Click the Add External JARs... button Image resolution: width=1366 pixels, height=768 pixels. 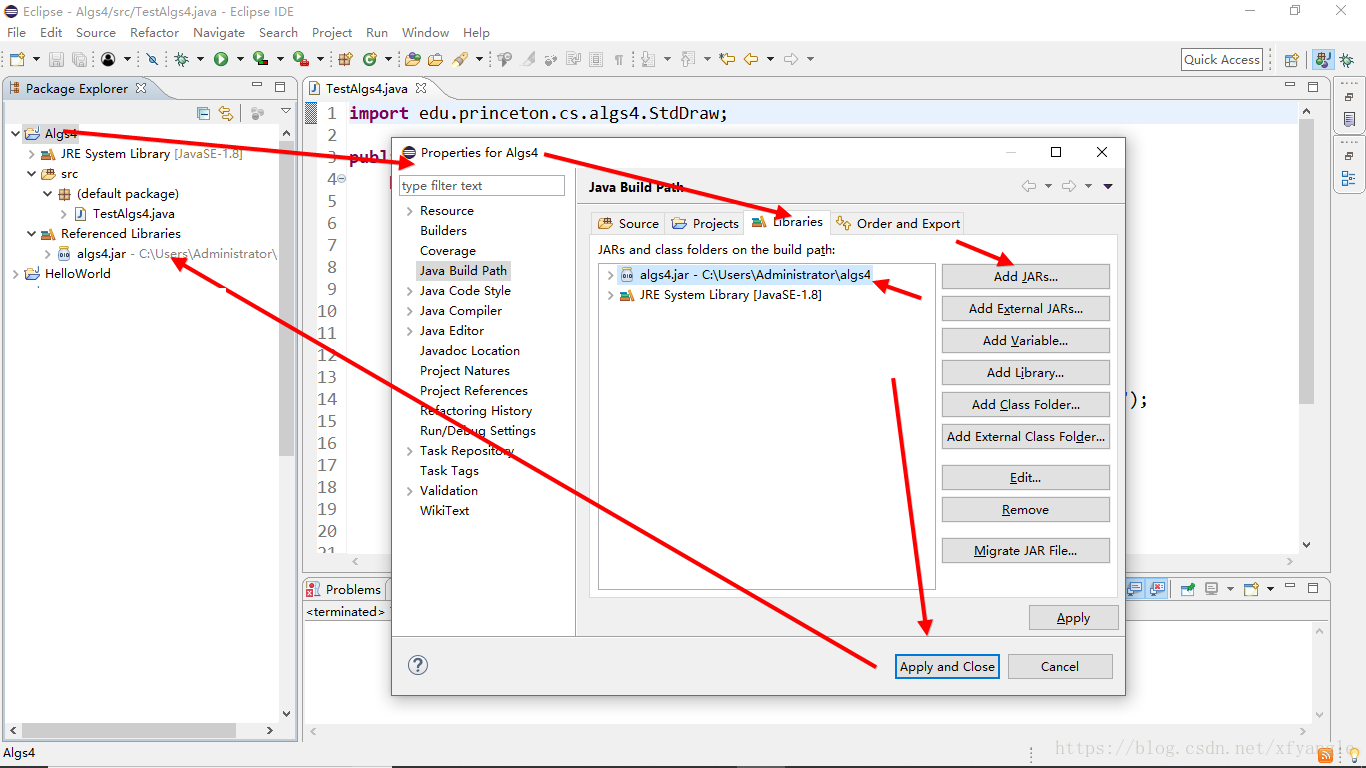[1025, 308]
